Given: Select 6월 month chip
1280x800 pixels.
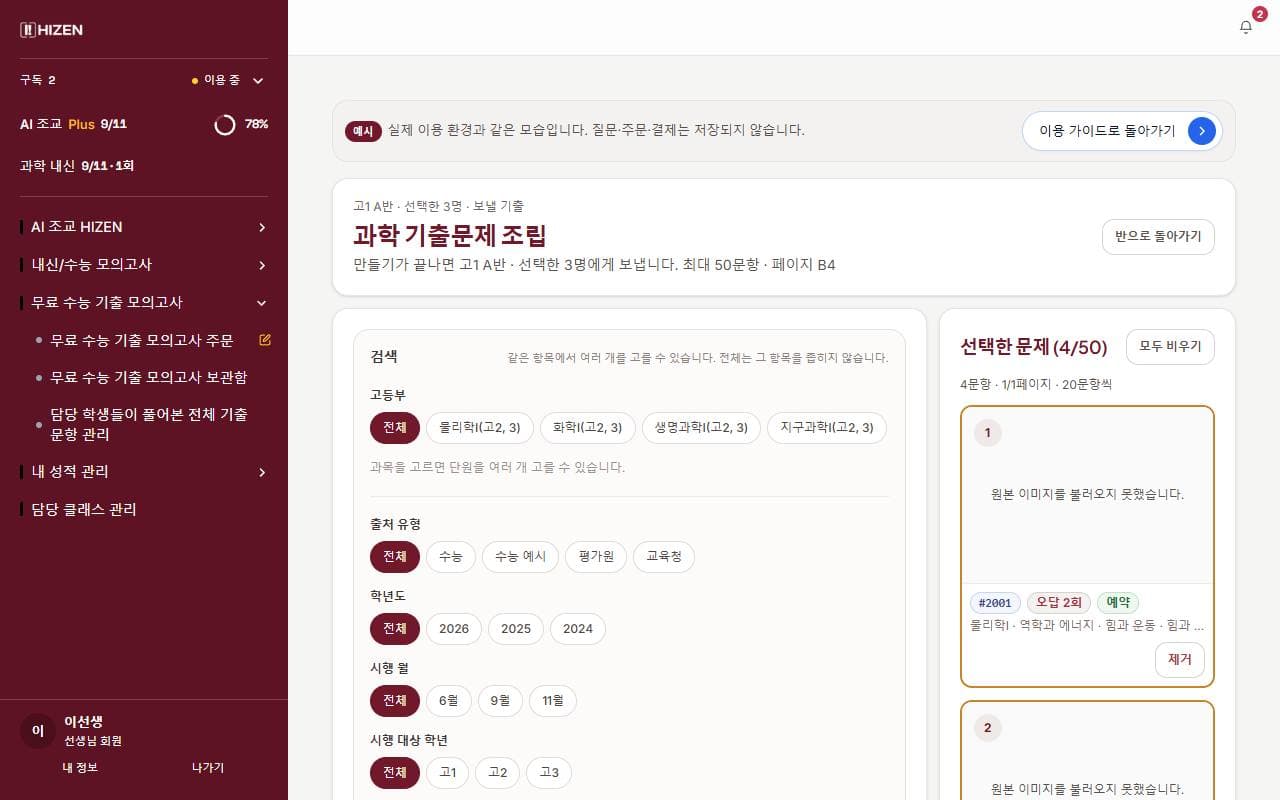Looking at the screenshot, I should [449, 700].
